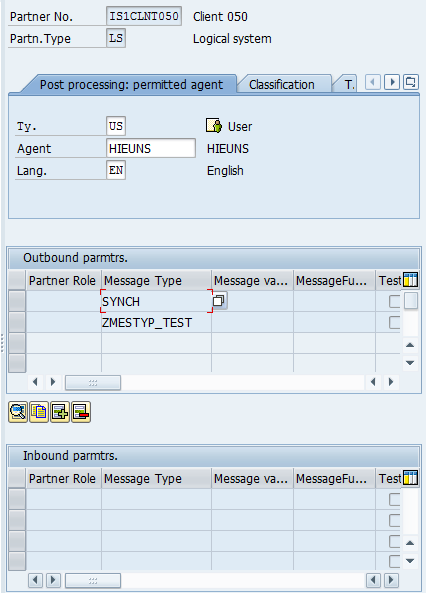Viewport: 426px width, 593px height.
Task: Click the copy outbound parameter icon
Action: (39, 412)
